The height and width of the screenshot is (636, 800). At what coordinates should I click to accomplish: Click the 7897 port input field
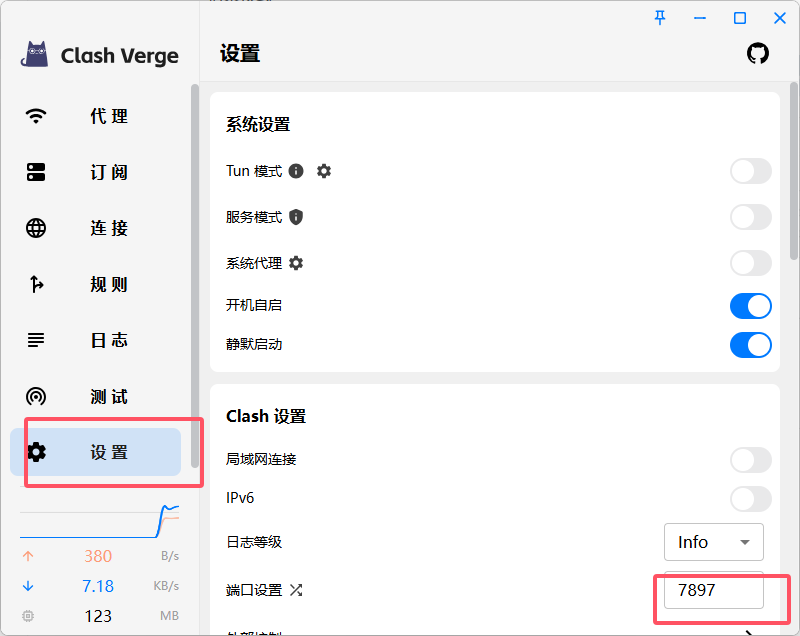tap(713, 590)
